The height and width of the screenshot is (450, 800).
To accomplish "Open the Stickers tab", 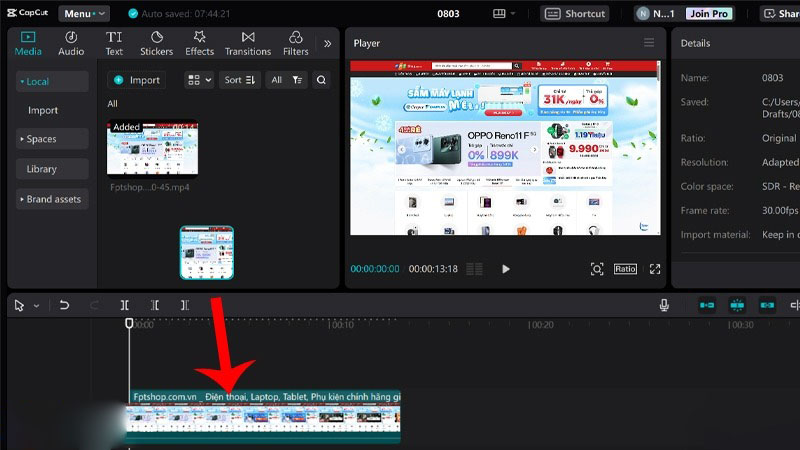I will (157, 43).
